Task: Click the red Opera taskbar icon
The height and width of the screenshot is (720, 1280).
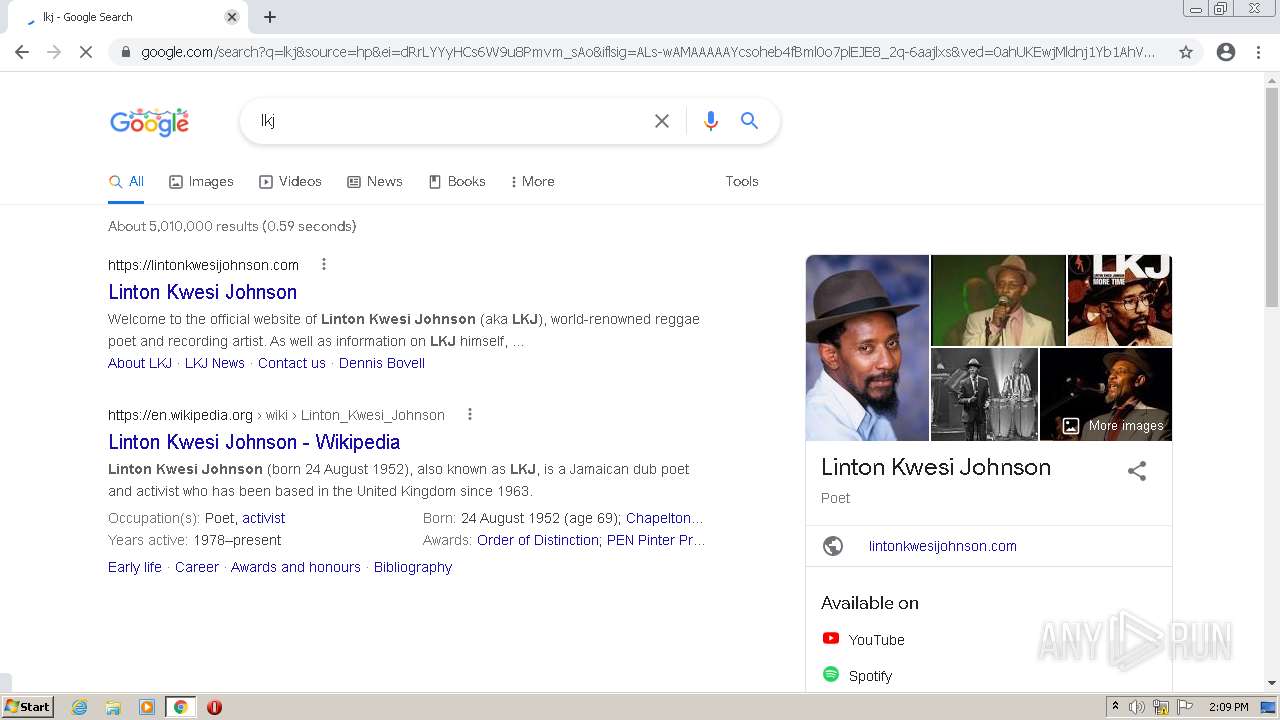Action: click(214, 707)
